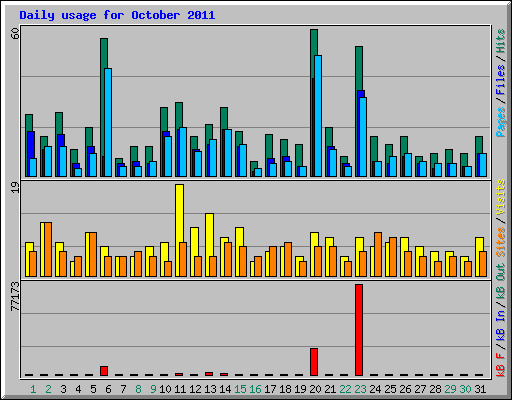
Task: Click the day 11 axis label
Action: click(180, 389)
